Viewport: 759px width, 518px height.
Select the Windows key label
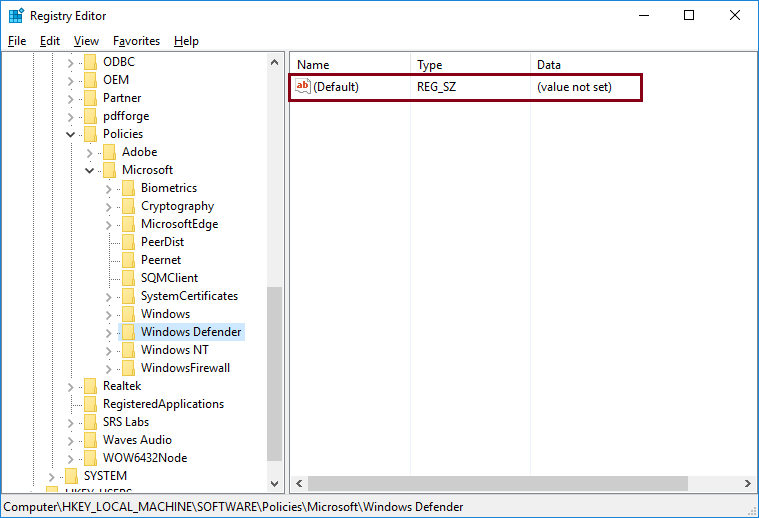tap(165, 314)
